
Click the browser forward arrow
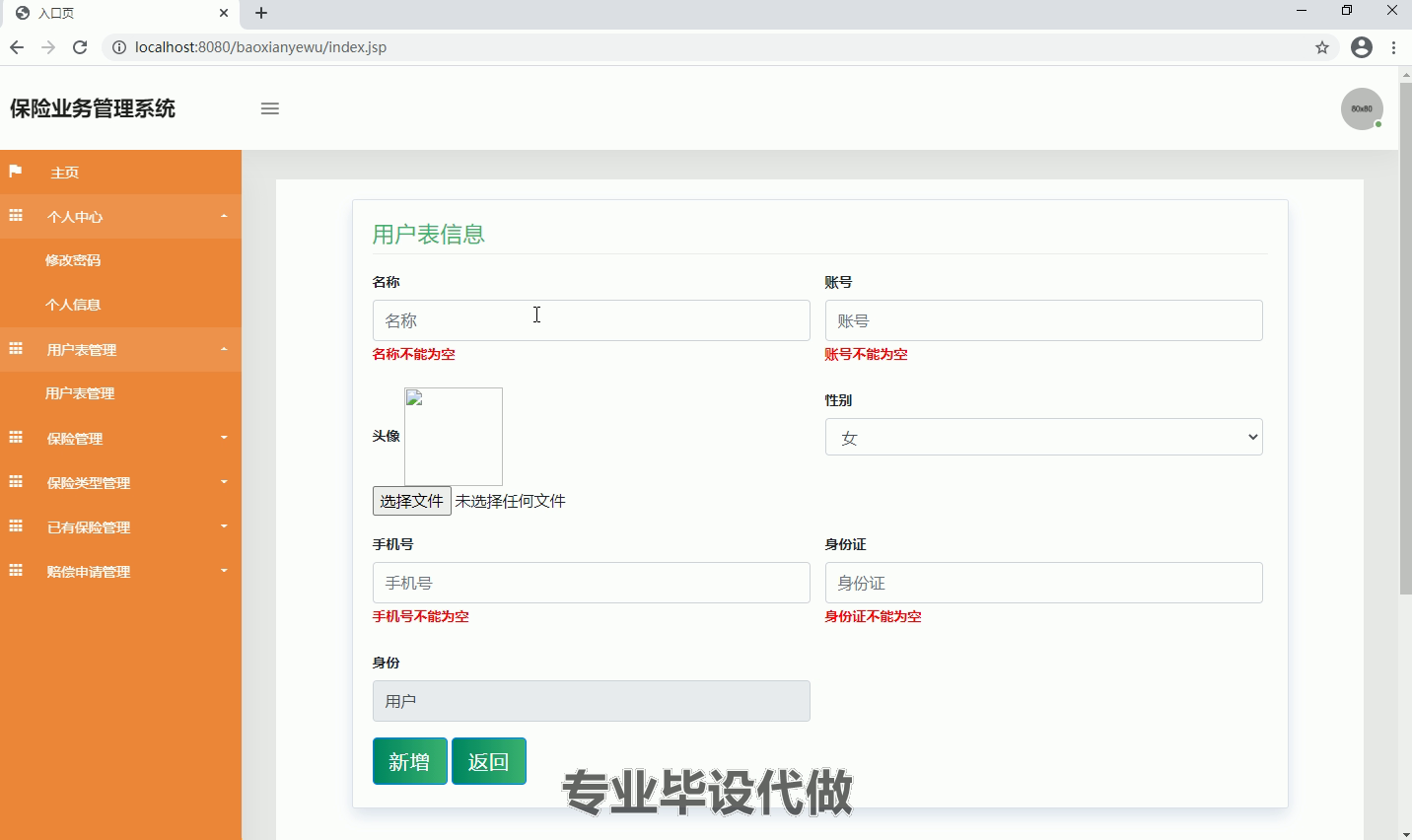(x=48, y=47)
